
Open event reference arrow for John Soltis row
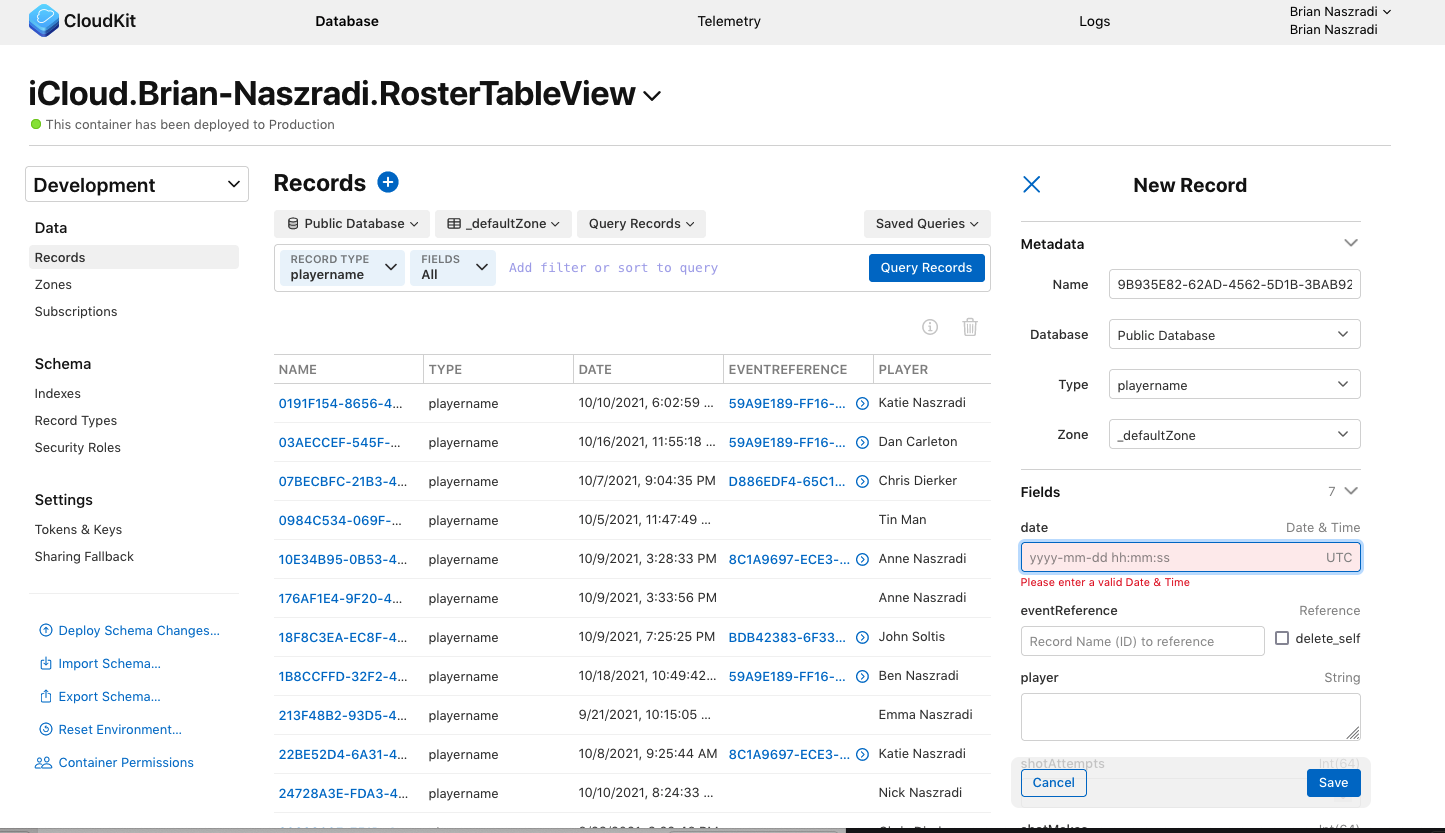863,637
